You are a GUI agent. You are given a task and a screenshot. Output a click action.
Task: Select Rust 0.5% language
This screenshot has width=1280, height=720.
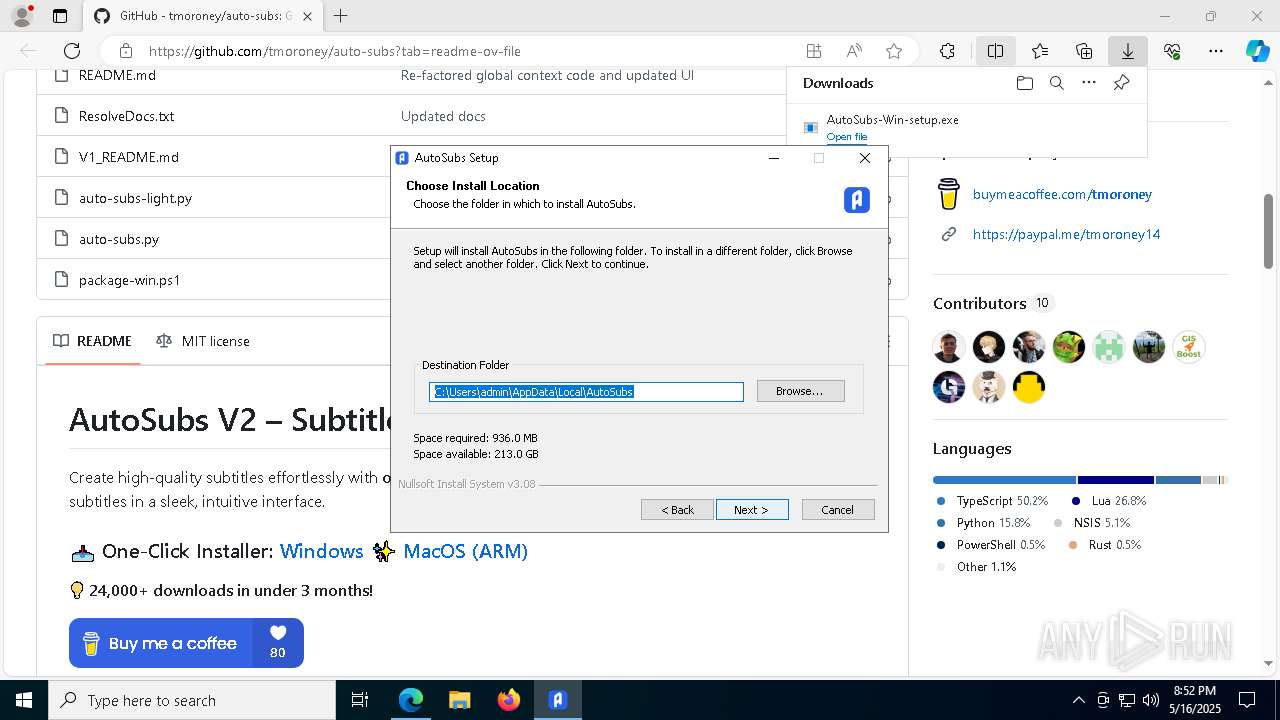(x=1104, y=545)
